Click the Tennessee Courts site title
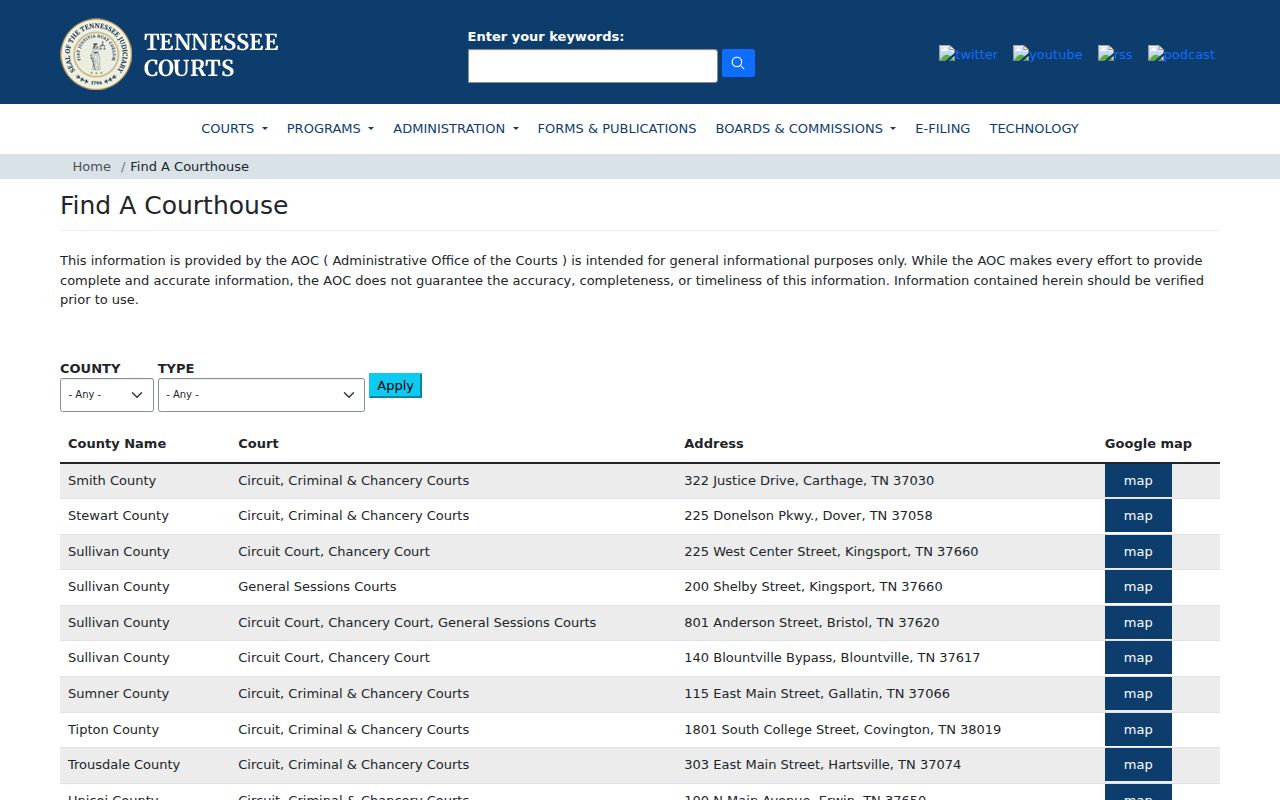1280x800 pixels. point(211,55)
